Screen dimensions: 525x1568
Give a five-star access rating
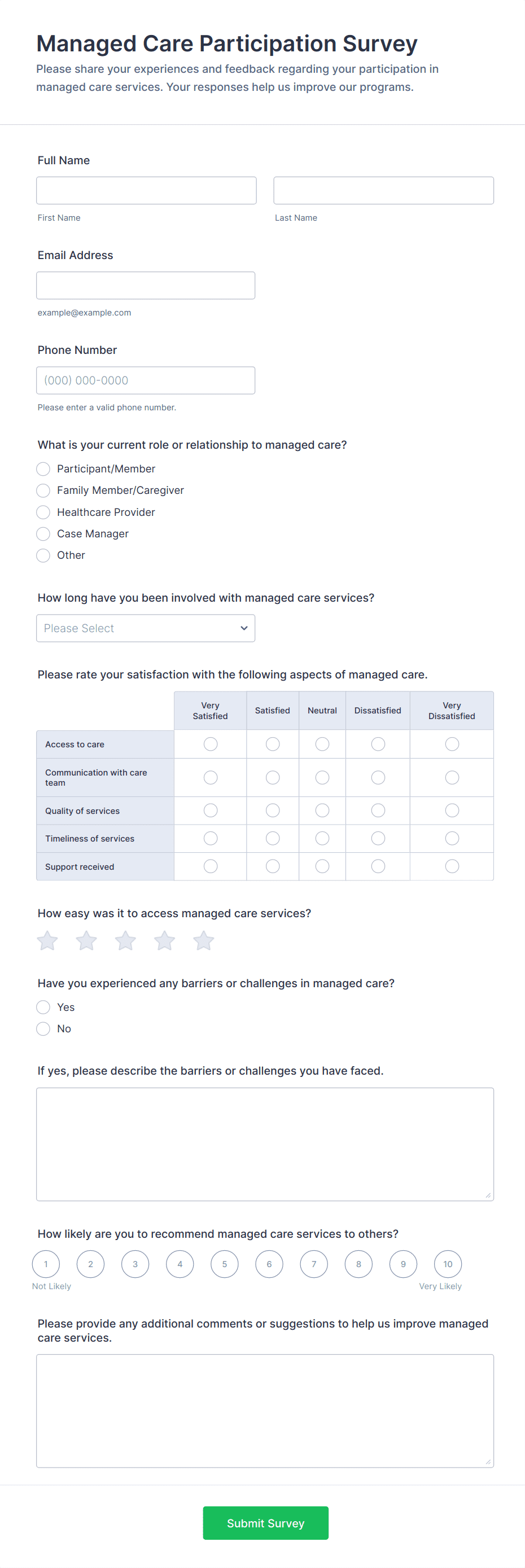point(203,940)
